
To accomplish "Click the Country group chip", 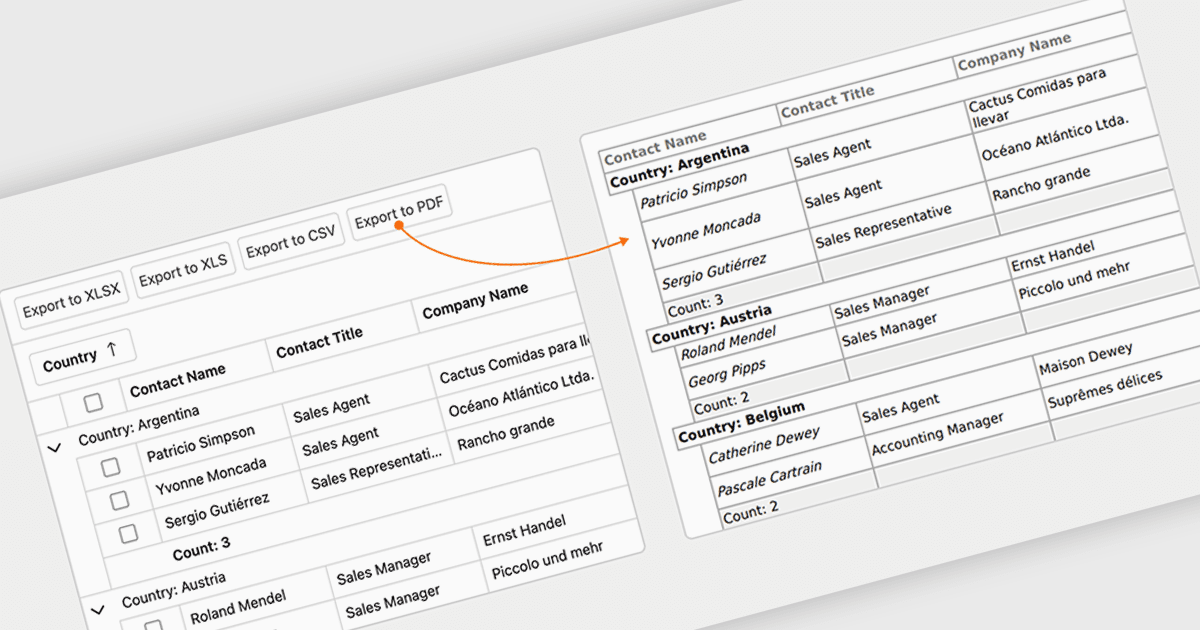I will pyautogui.click(x=82, y=355).
